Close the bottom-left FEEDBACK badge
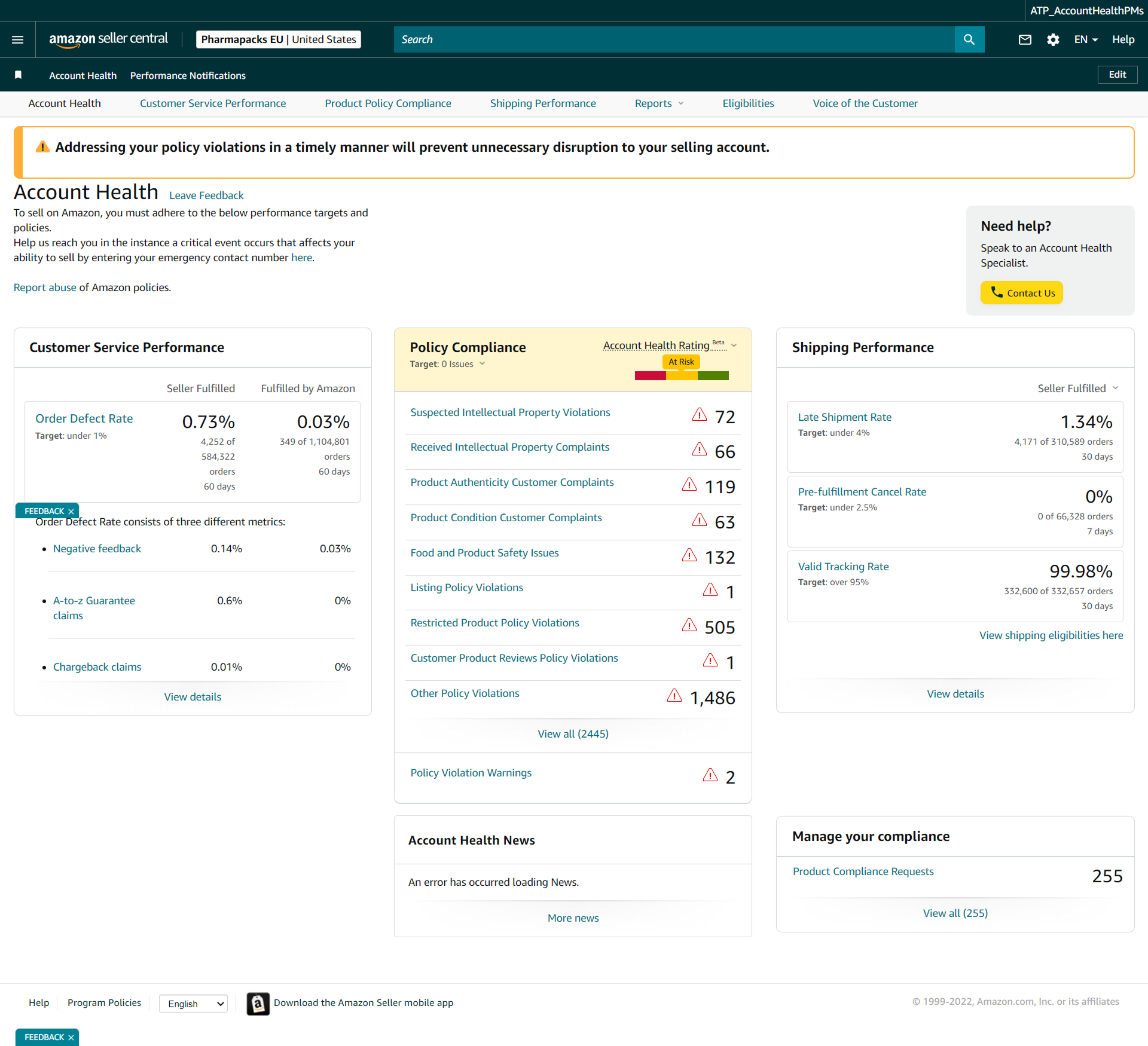This screenshot has height=1046, width=1148. [71, 1038]
